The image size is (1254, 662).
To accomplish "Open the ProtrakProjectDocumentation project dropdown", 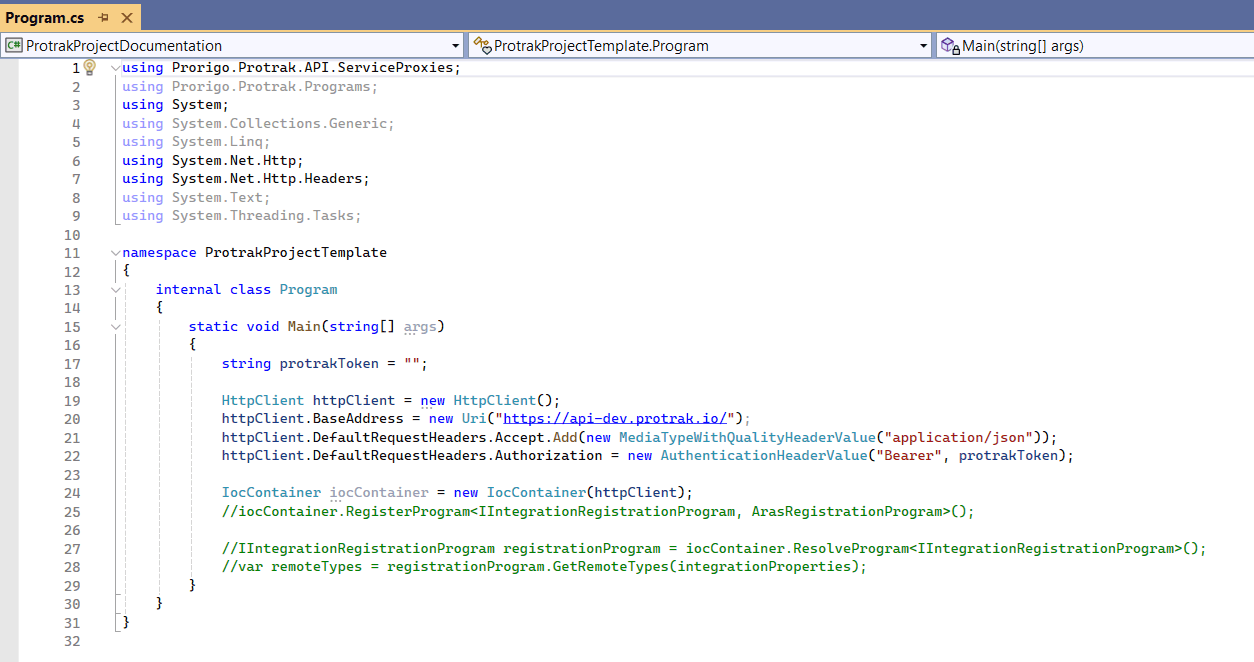I will [x=456, y=46].
